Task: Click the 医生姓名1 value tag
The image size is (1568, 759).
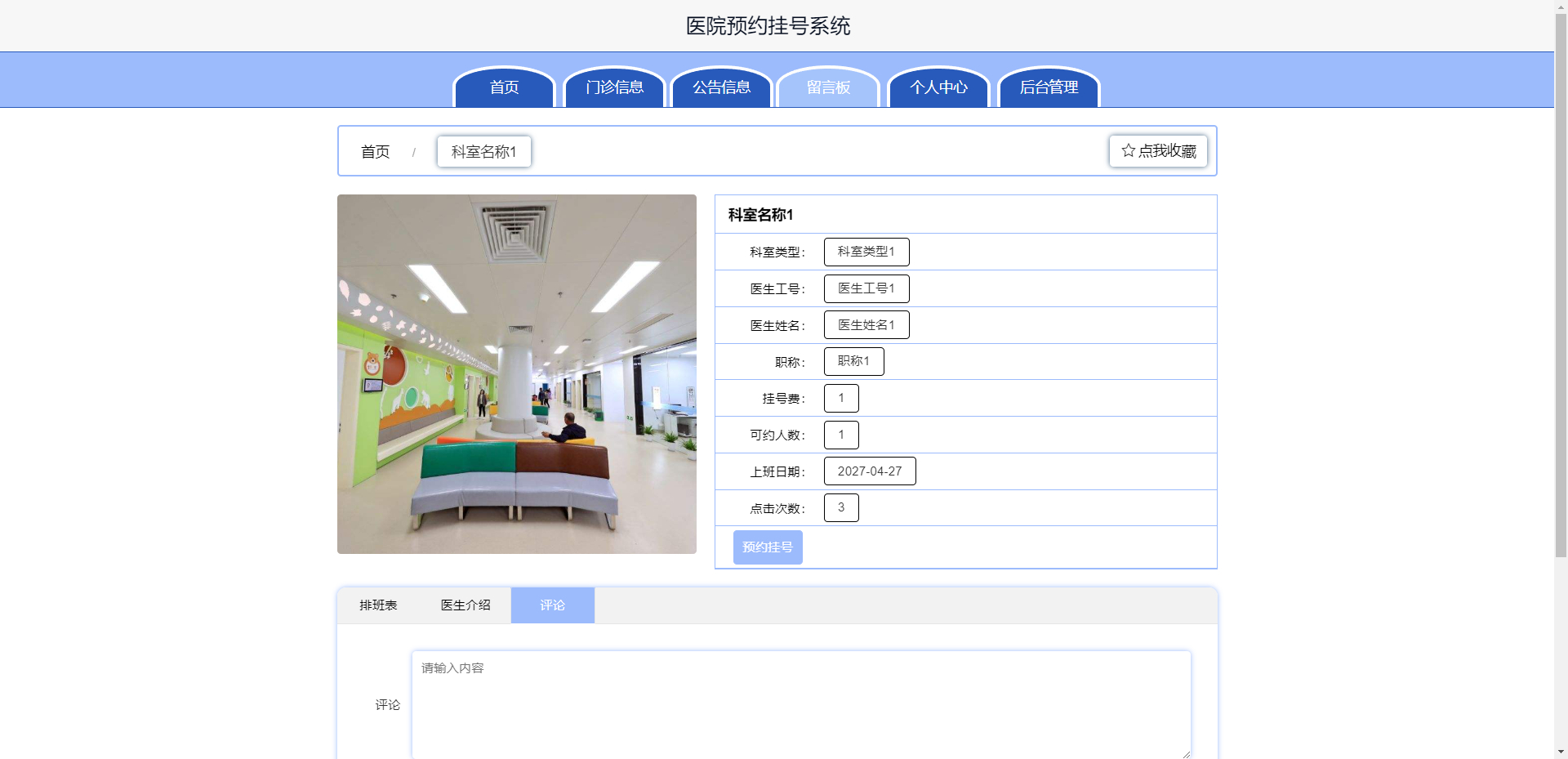Action: click(866, 325)
